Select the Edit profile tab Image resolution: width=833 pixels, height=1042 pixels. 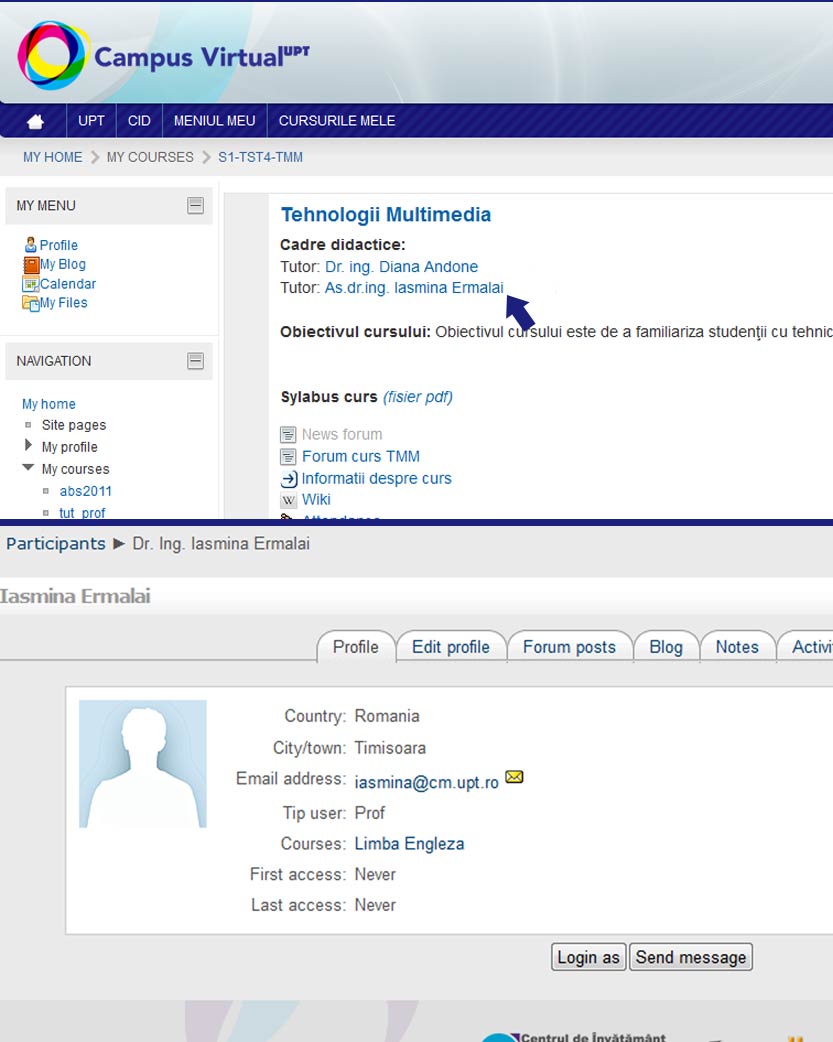pos(451,647)
